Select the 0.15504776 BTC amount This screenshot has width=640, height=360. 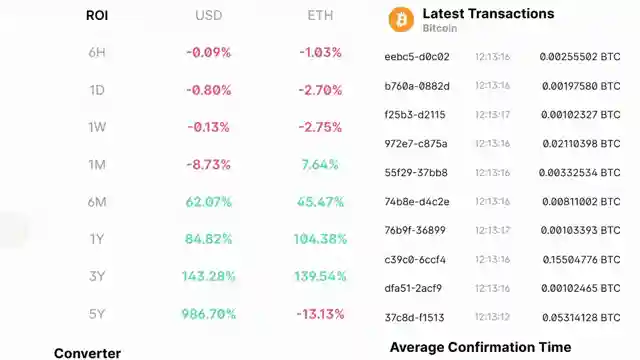(581, 260)
